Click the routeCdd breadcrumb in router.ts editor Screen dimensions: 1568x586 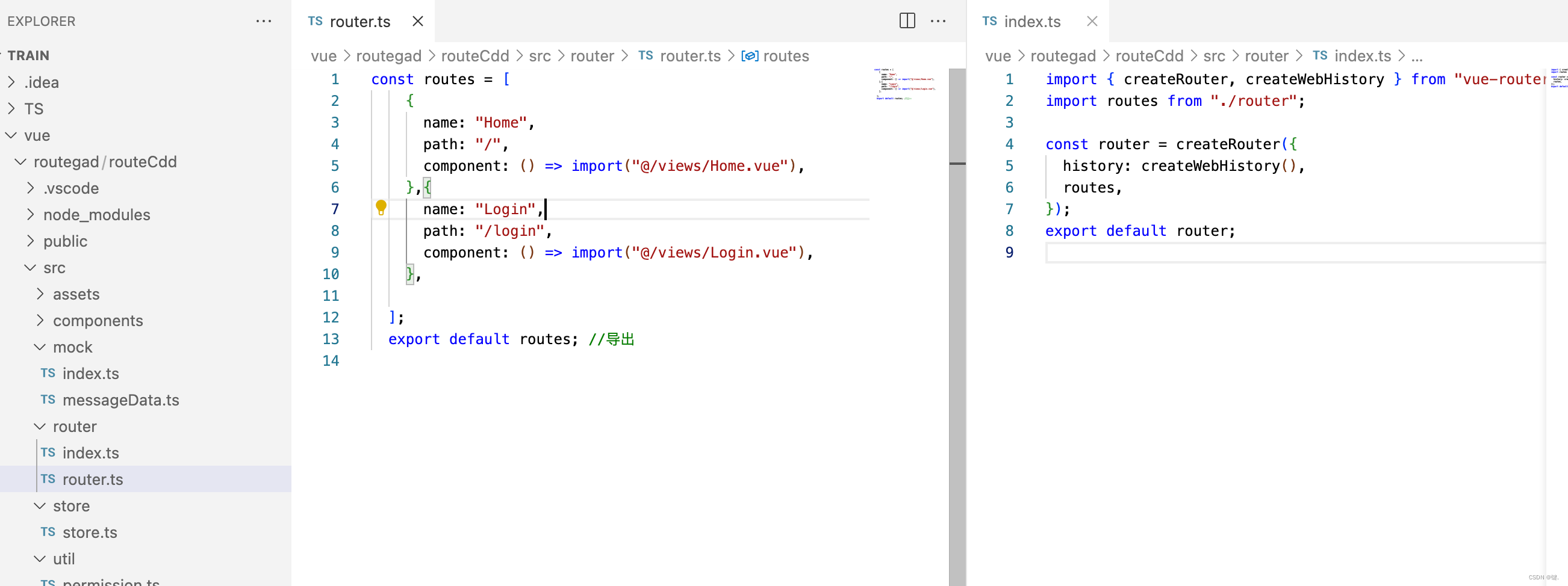(x=474, y=56)
